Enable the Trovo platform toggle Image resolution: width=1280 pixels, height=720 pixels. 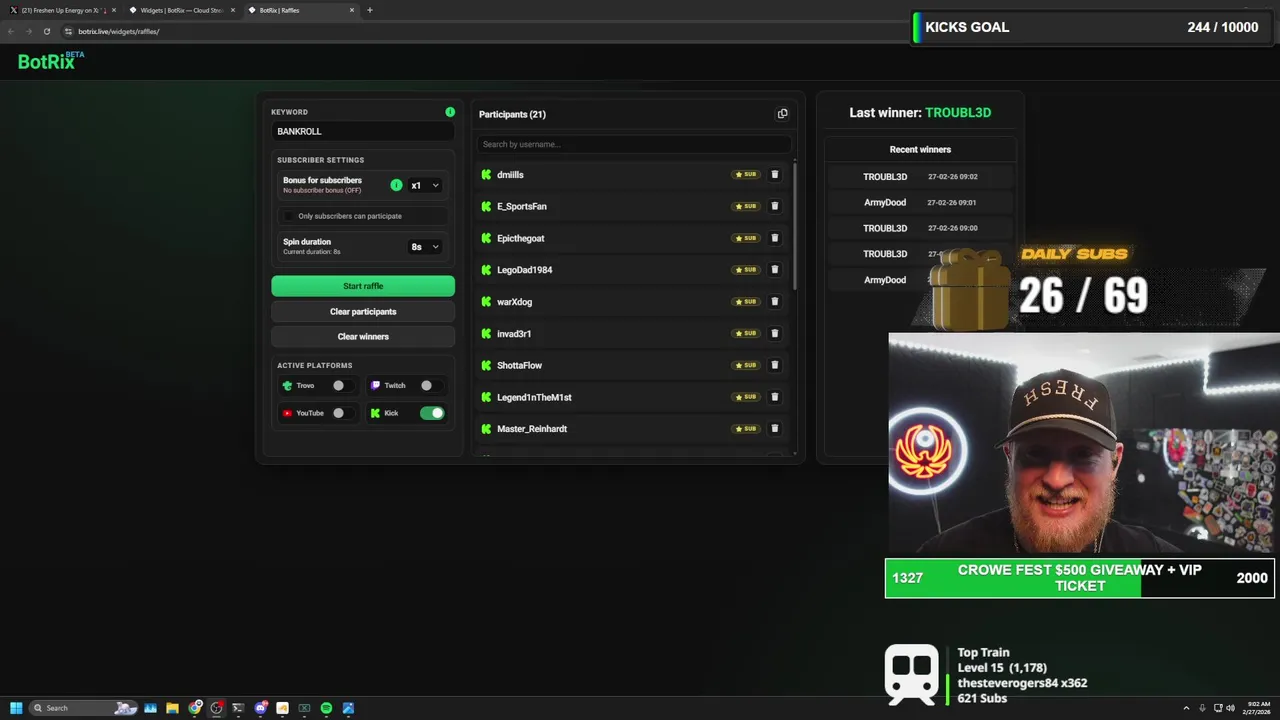[x=342, y=385]
